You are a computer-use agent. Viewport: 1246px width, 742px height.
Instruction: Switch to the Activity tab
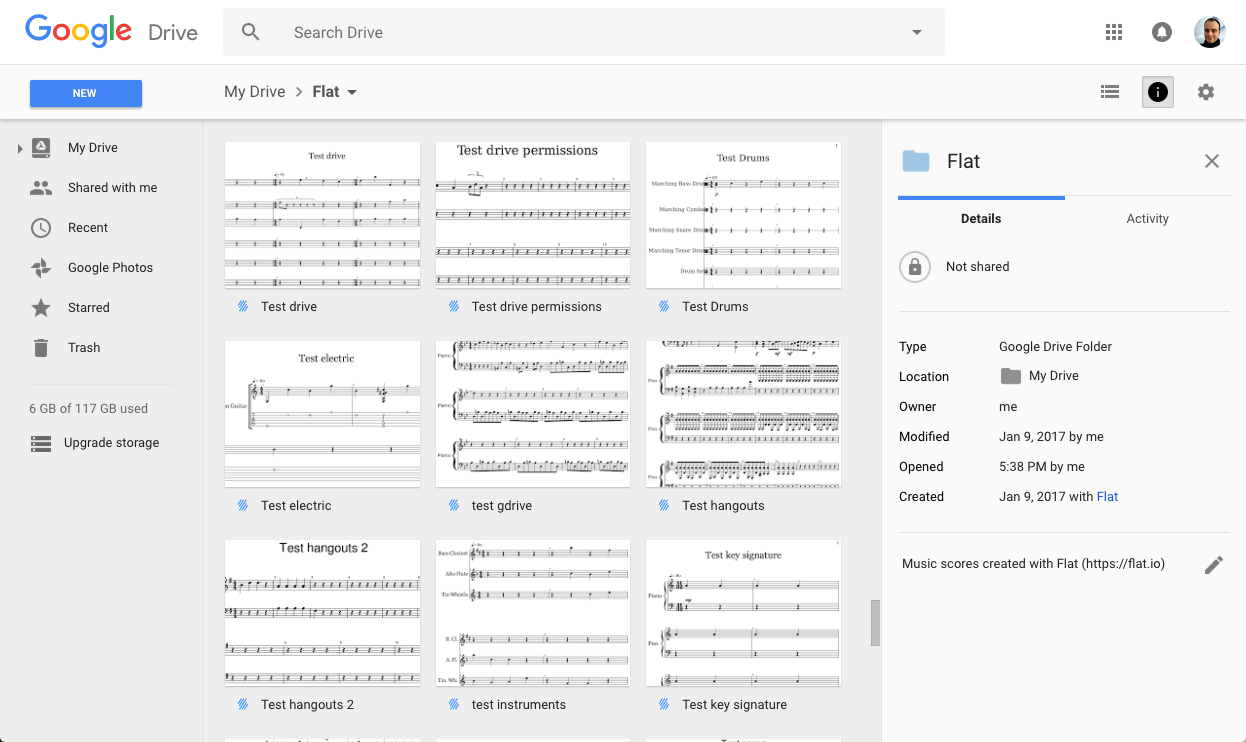click(x=1147, y=218)
